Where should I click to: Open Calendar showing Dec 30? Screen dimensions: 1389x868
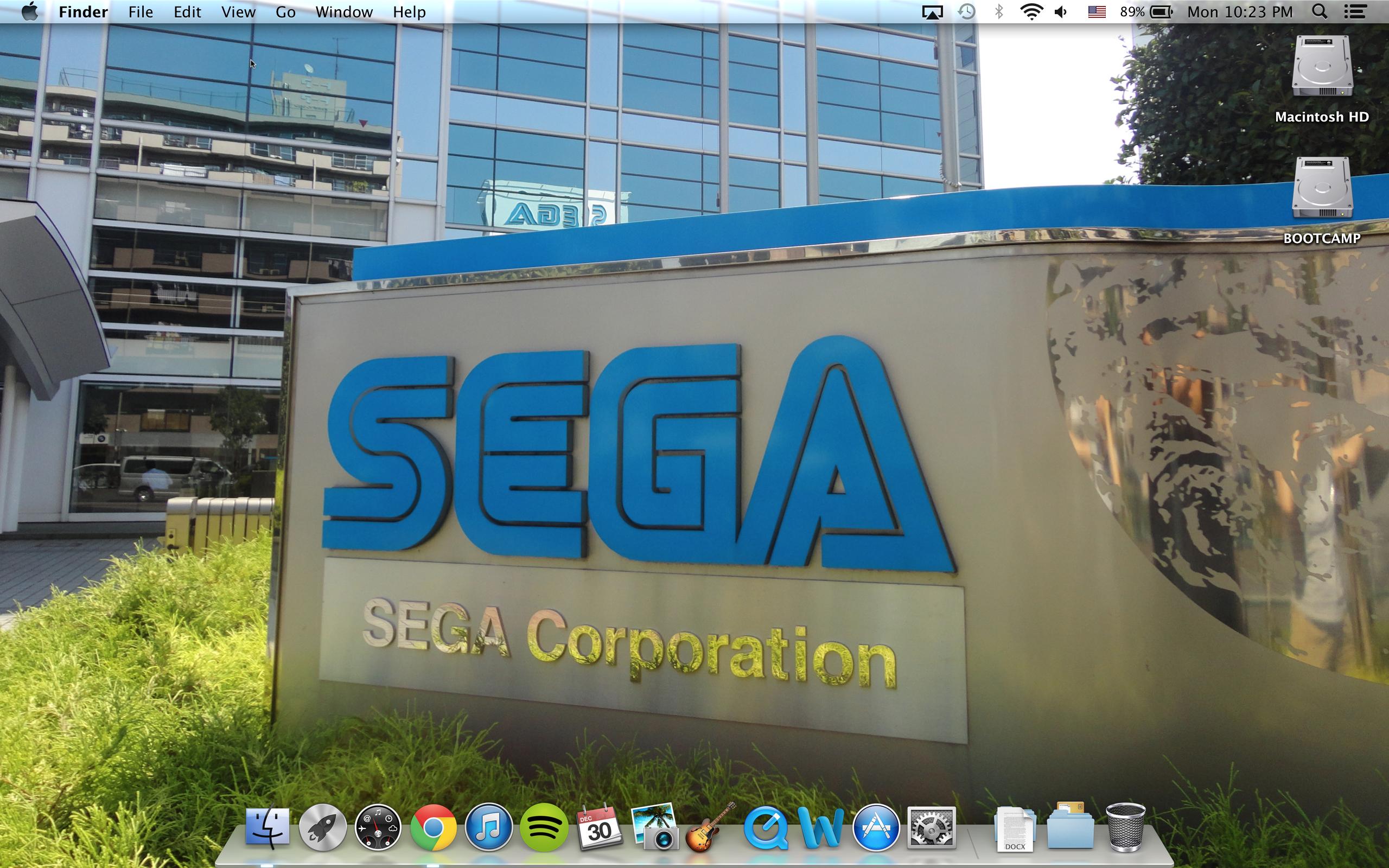598,827
